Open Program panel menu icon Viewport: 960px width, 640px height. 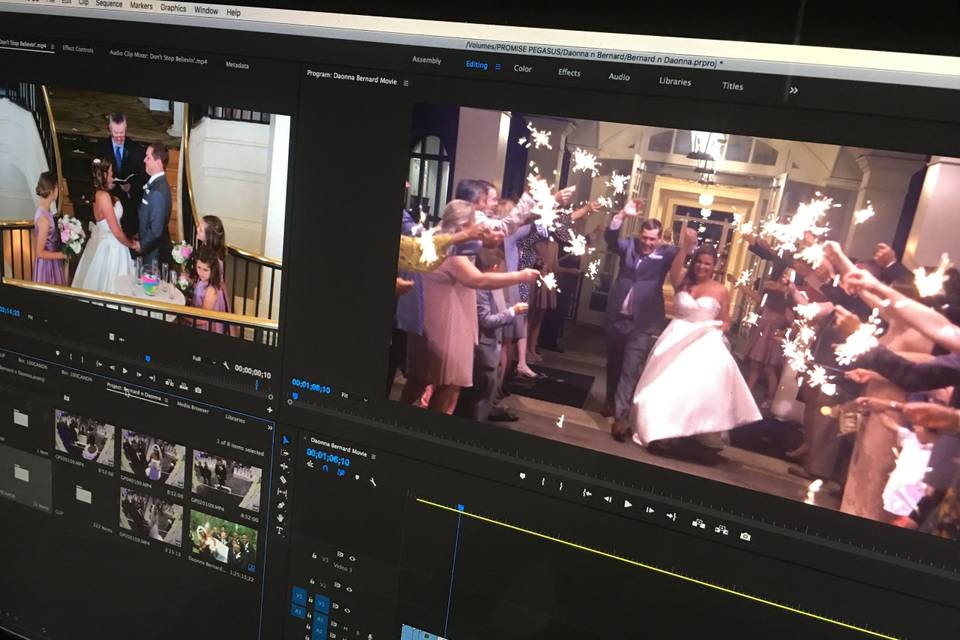(406, 83)
